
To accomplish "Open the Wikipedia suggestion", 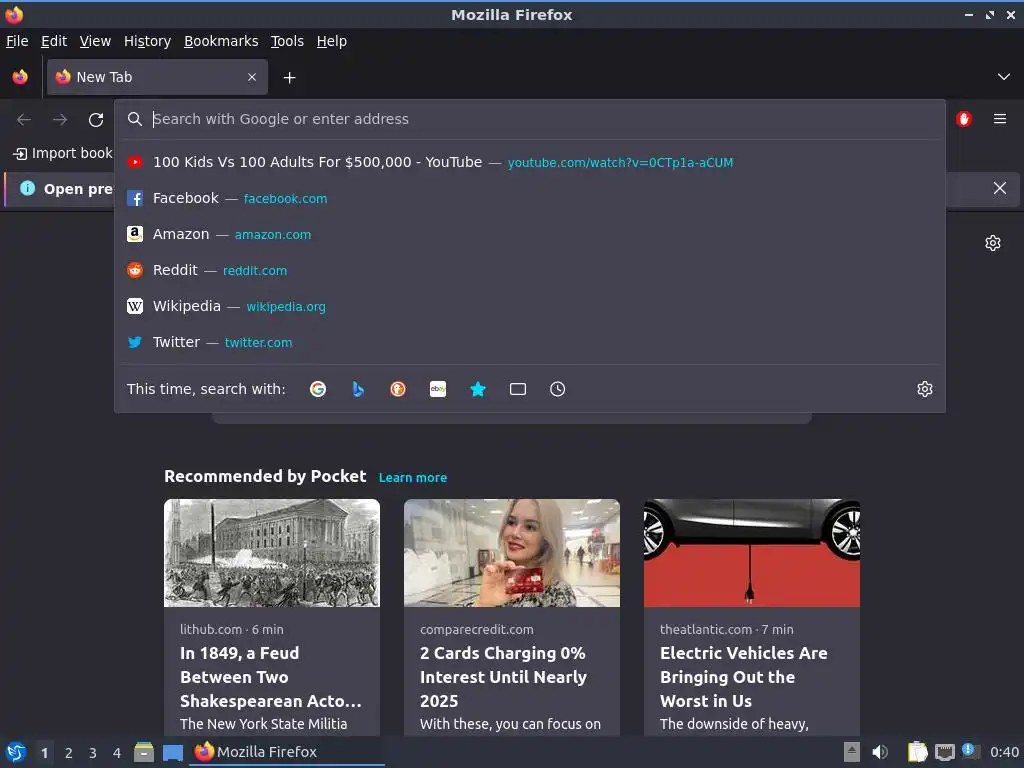I will (x=530, y=306).
